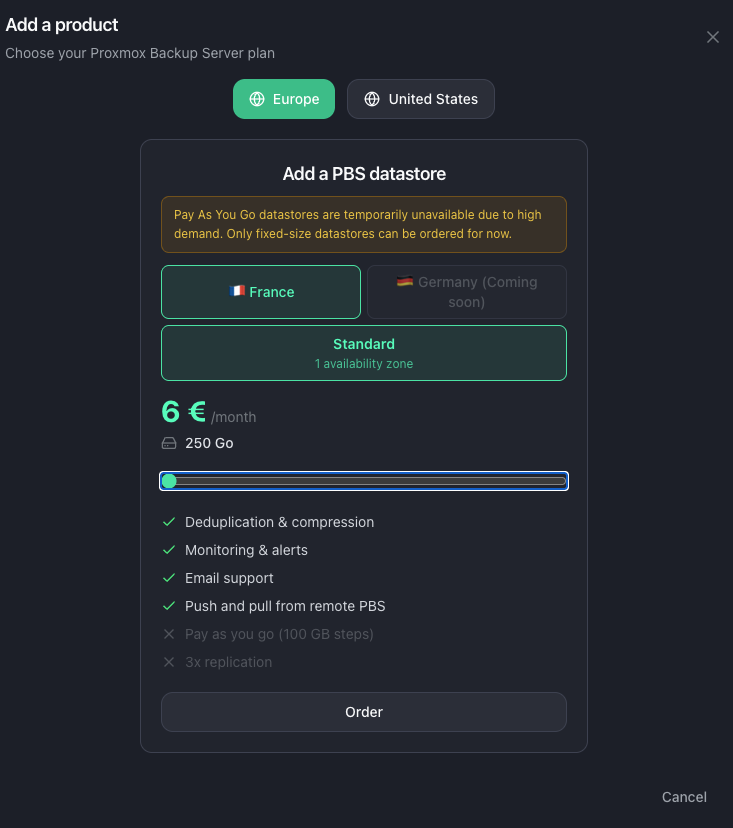Switch to the United States region
This screenshot has height=828, width=733.
tap(420, 99)
